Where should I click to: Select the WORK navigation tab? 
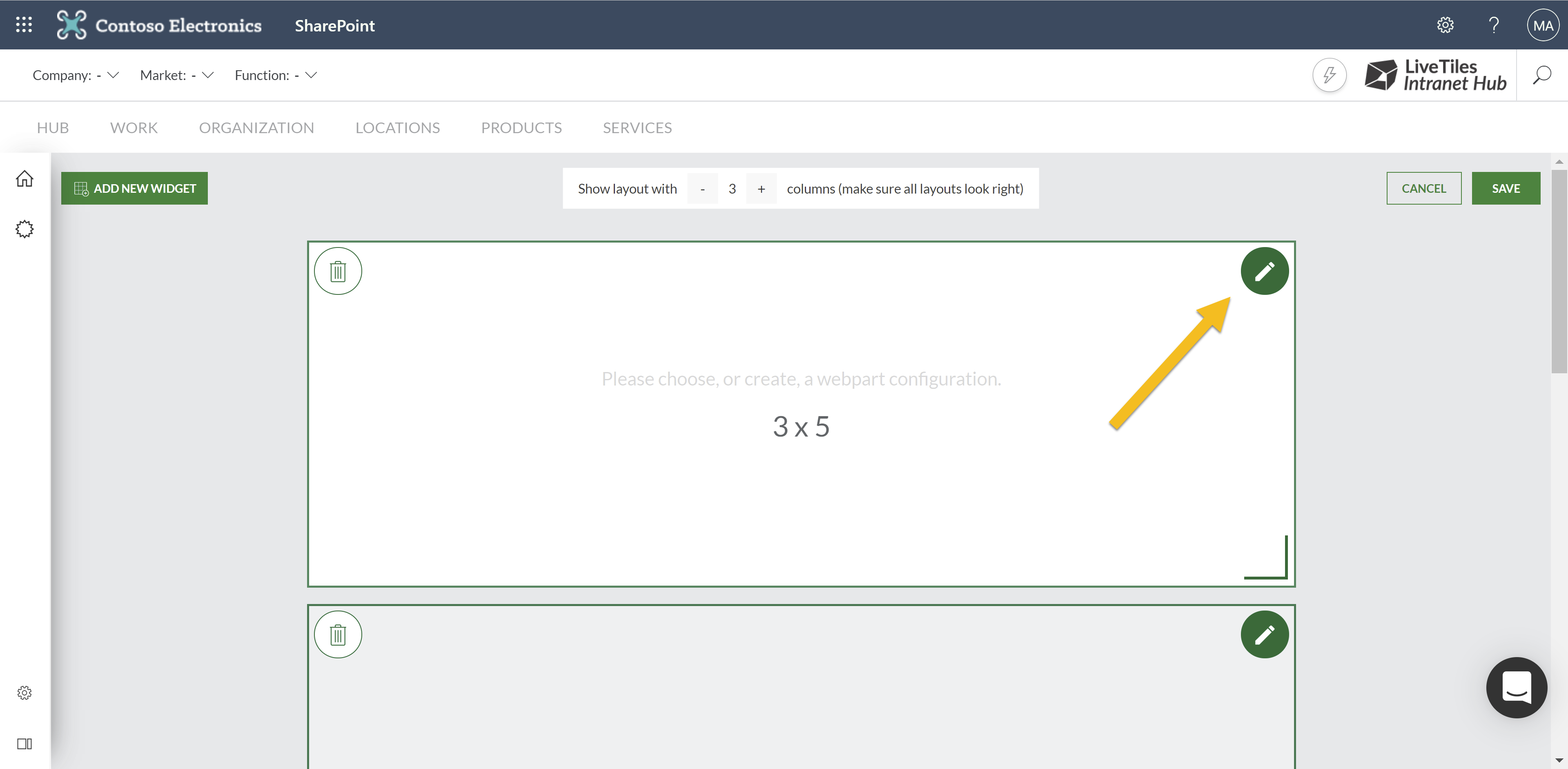tap(134, 126)
